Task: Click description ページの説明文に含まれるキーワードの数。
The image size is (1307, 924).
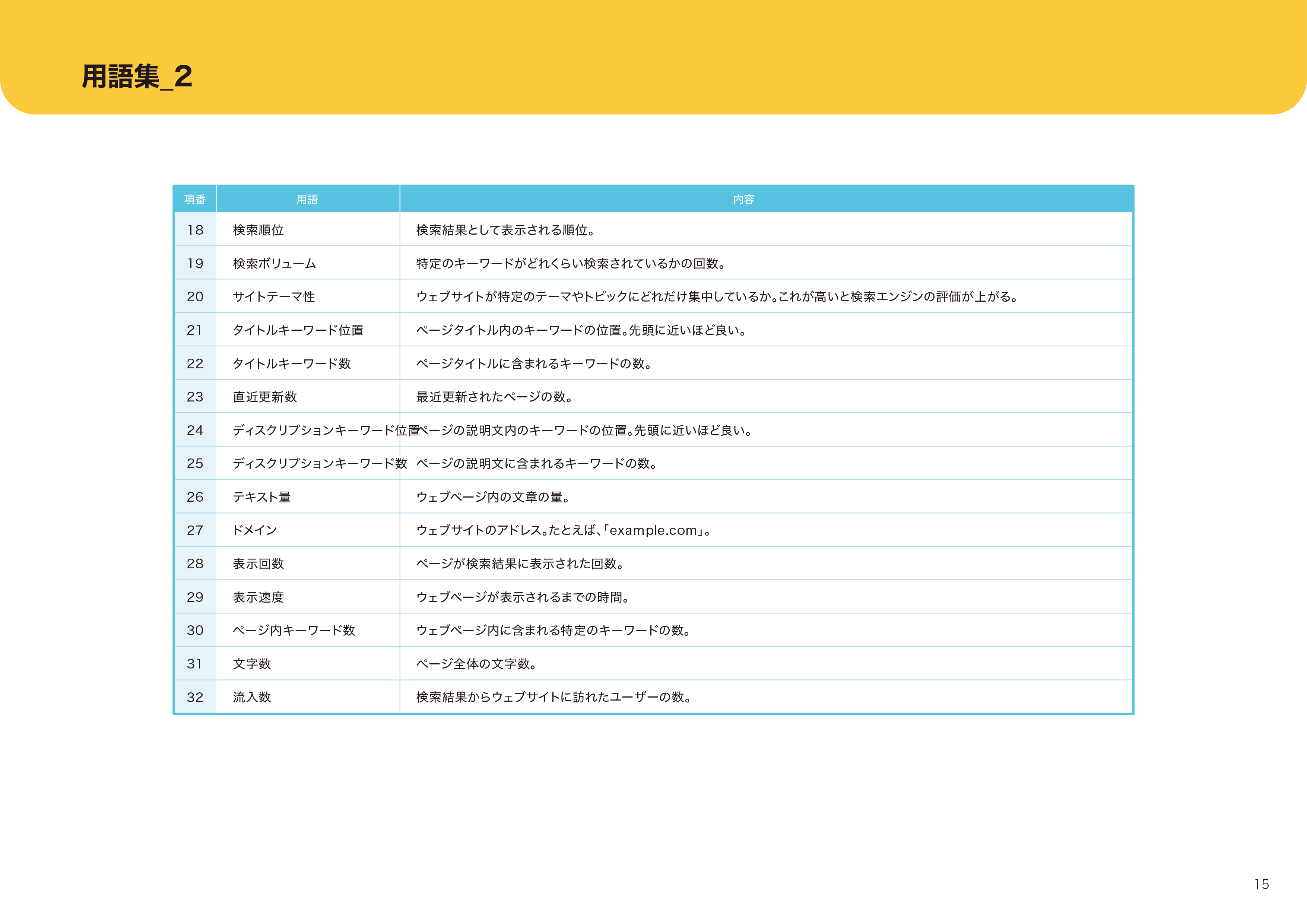Action: 537,463
